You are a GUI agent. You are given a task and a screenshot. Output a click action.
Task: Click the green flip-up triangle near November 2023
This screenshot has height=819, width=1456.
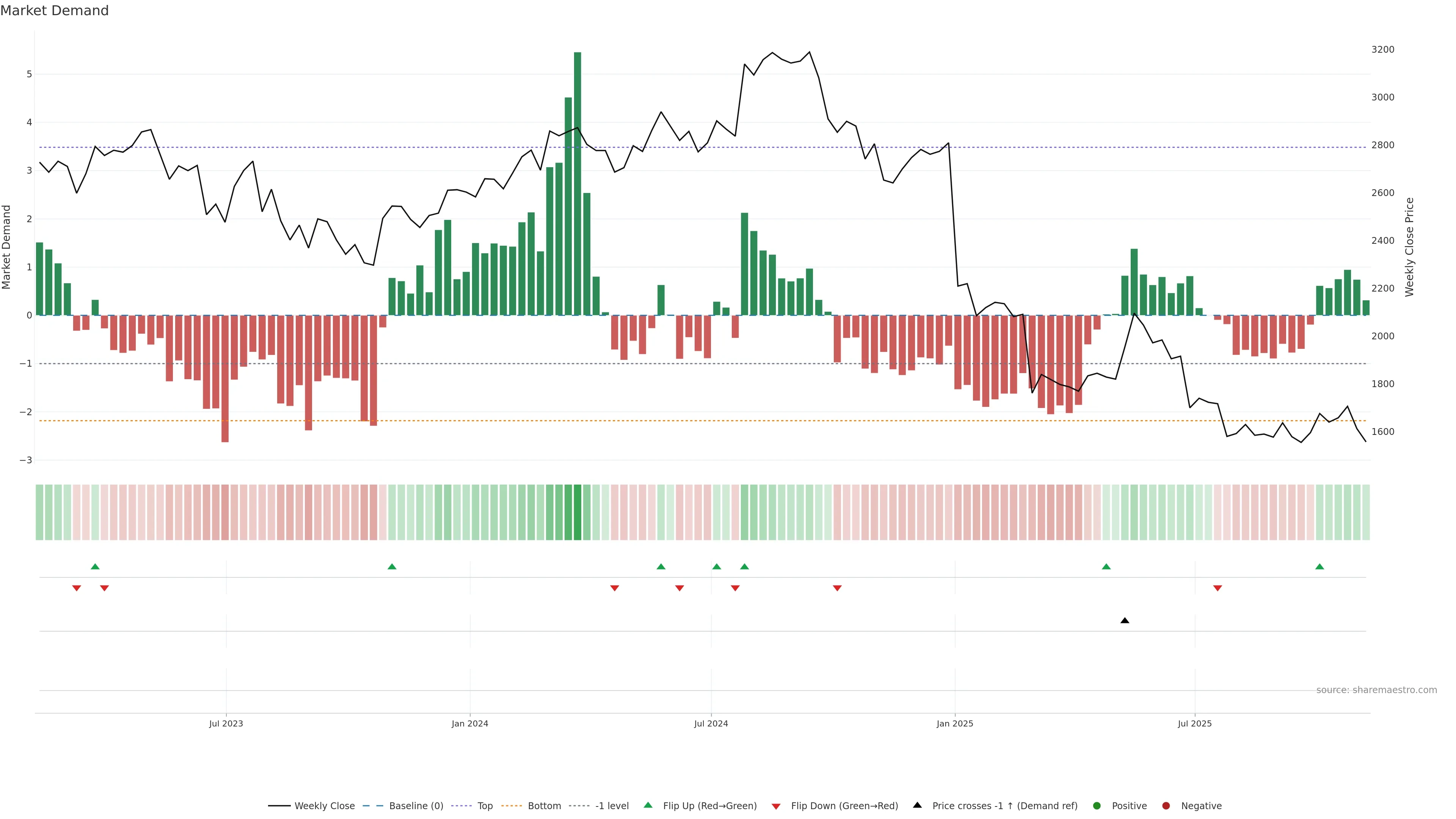[392, 566]
